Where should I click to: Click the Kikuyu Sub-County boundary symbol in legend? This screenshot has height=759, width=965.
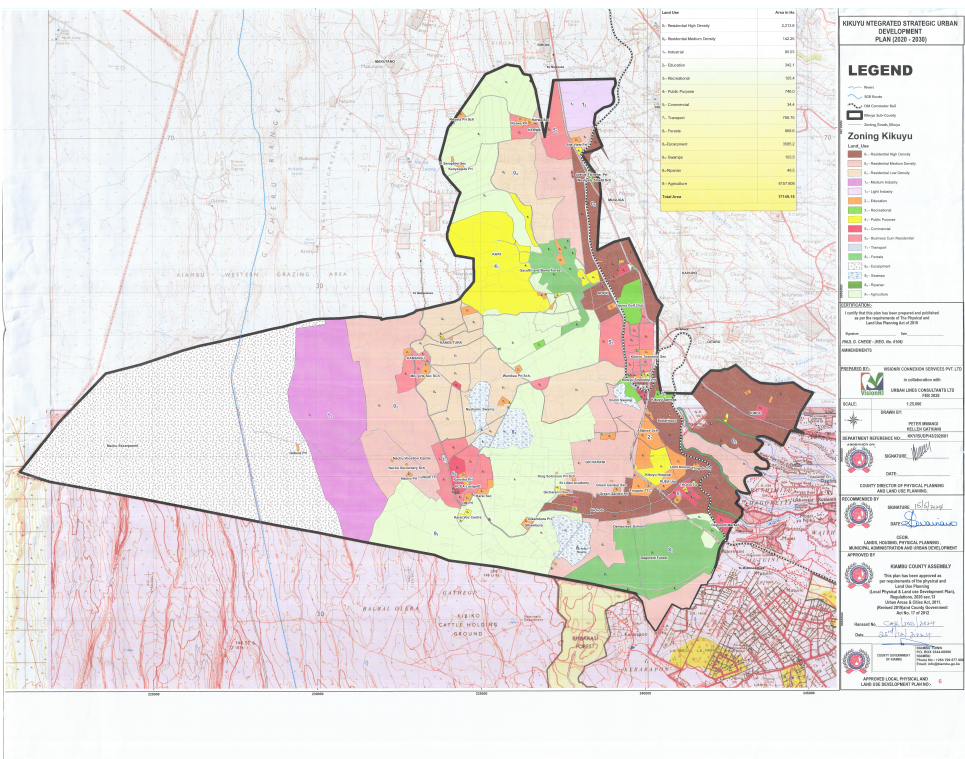click(x=853, y=113)
